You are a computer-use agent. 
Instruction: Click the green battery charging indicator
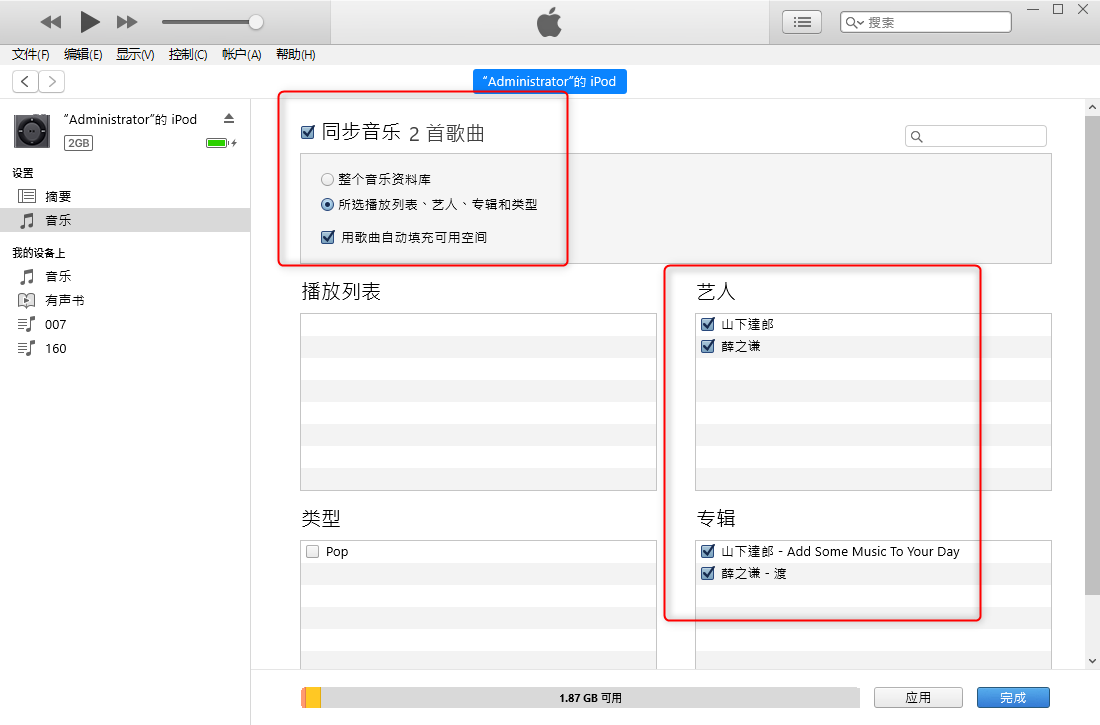[220, 143]
